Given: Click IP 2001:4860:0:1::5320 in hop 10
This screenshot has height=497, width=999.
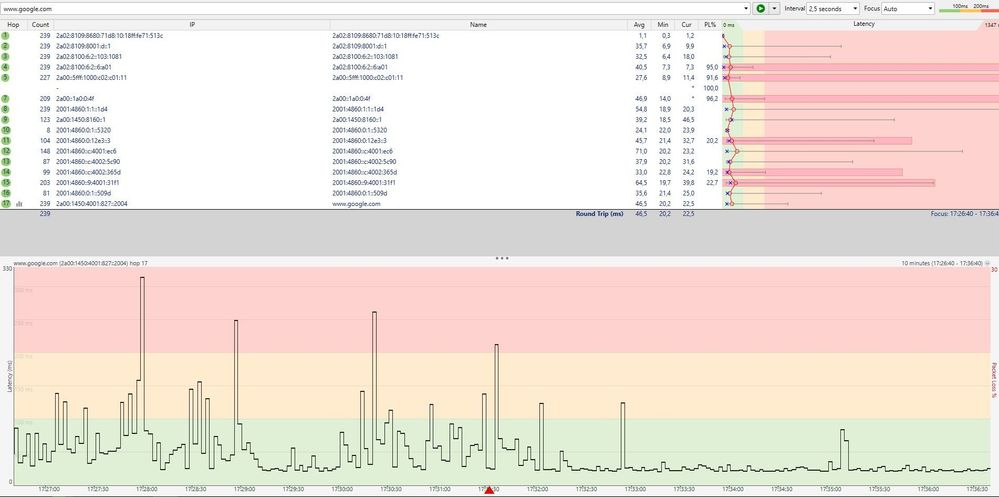Looking at the screenshot, I should coord(83,130).
